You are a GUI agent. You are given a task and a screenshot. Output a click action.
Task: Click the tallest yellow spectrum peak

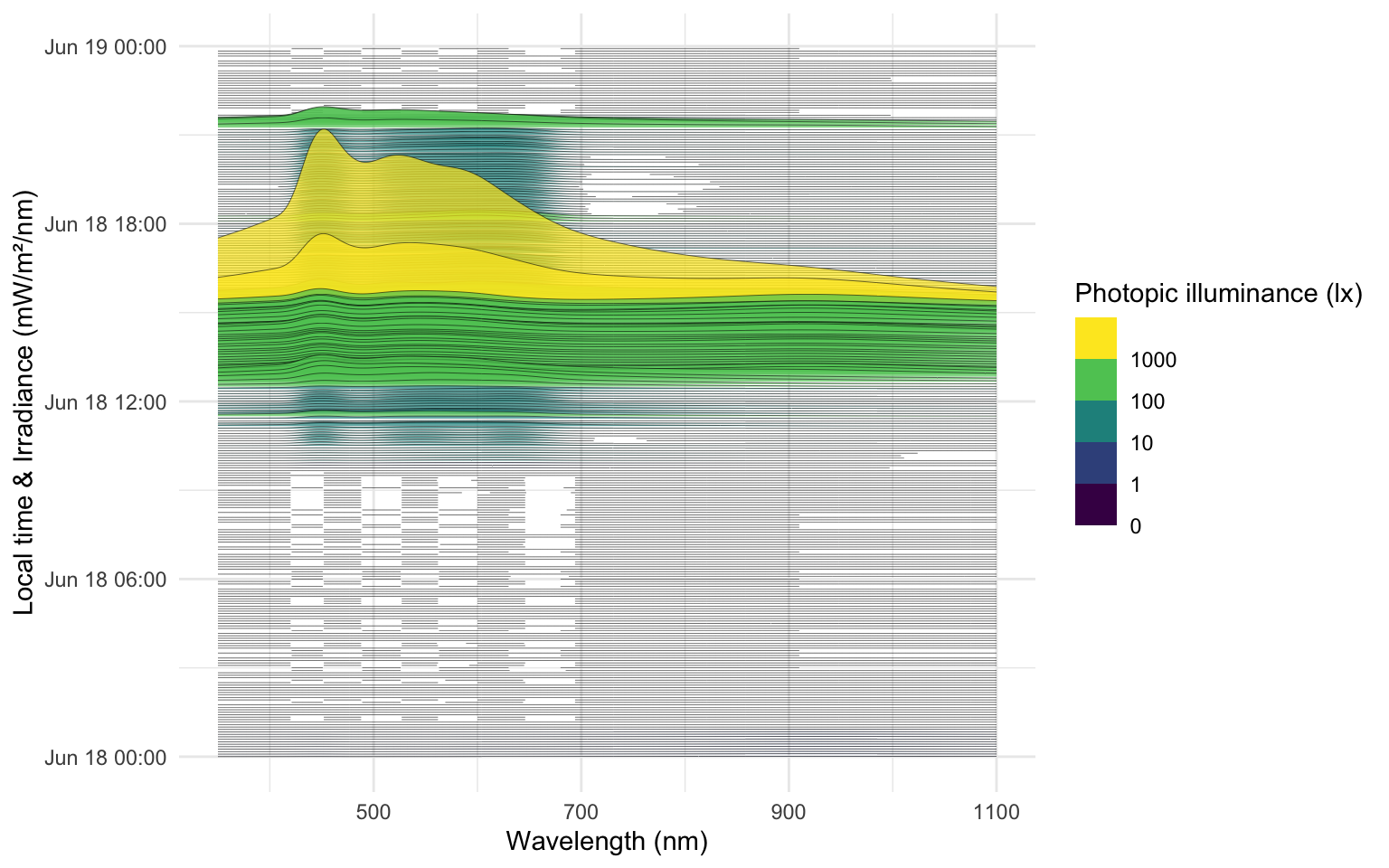click(323, 132)
